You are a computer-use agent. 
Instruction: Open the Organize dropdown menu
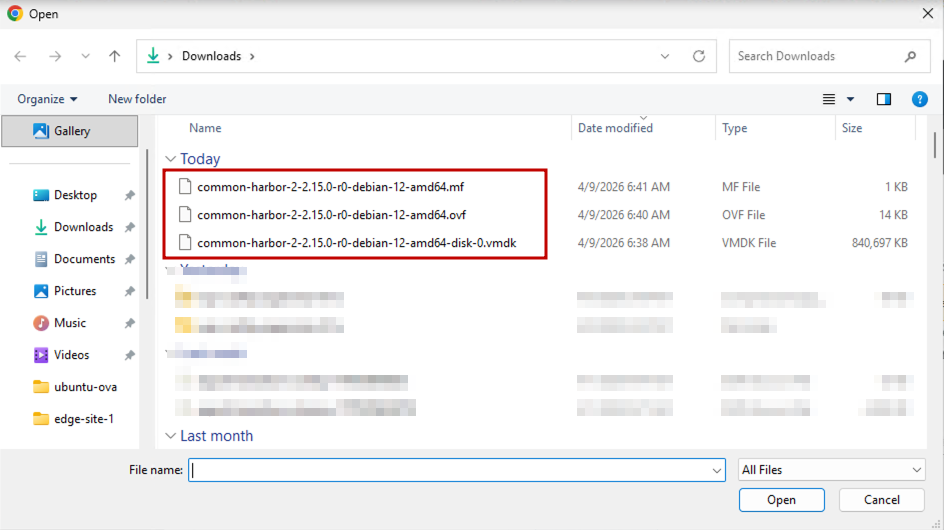tap(47, 99)
